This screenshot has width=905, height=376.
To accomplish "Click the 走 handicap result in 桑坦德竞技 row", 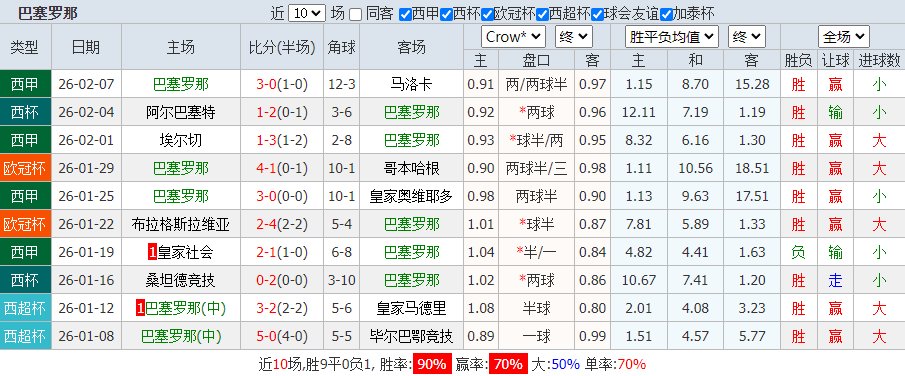I will click(835, 280).
